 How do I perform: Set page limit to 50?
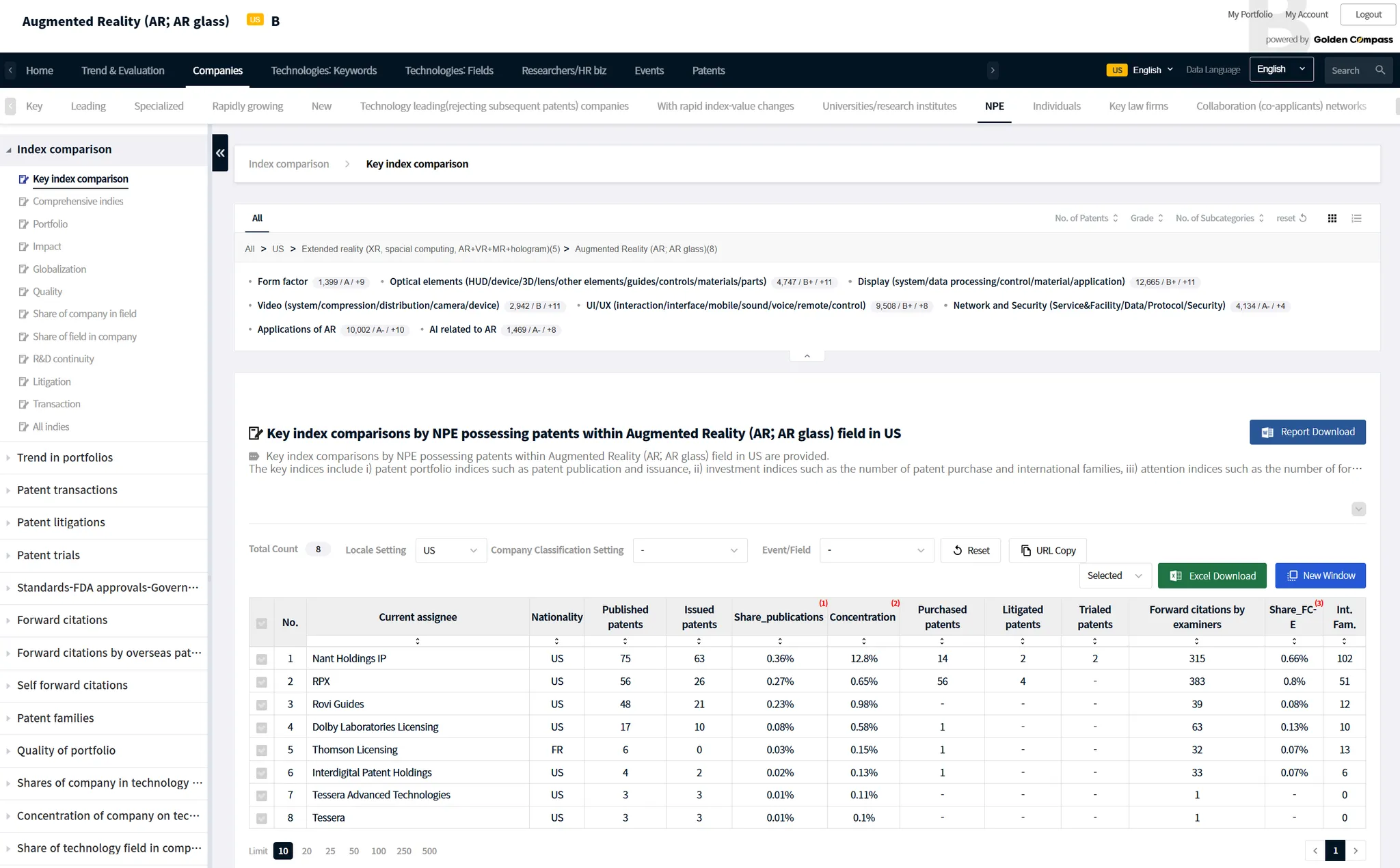[353, 851]
